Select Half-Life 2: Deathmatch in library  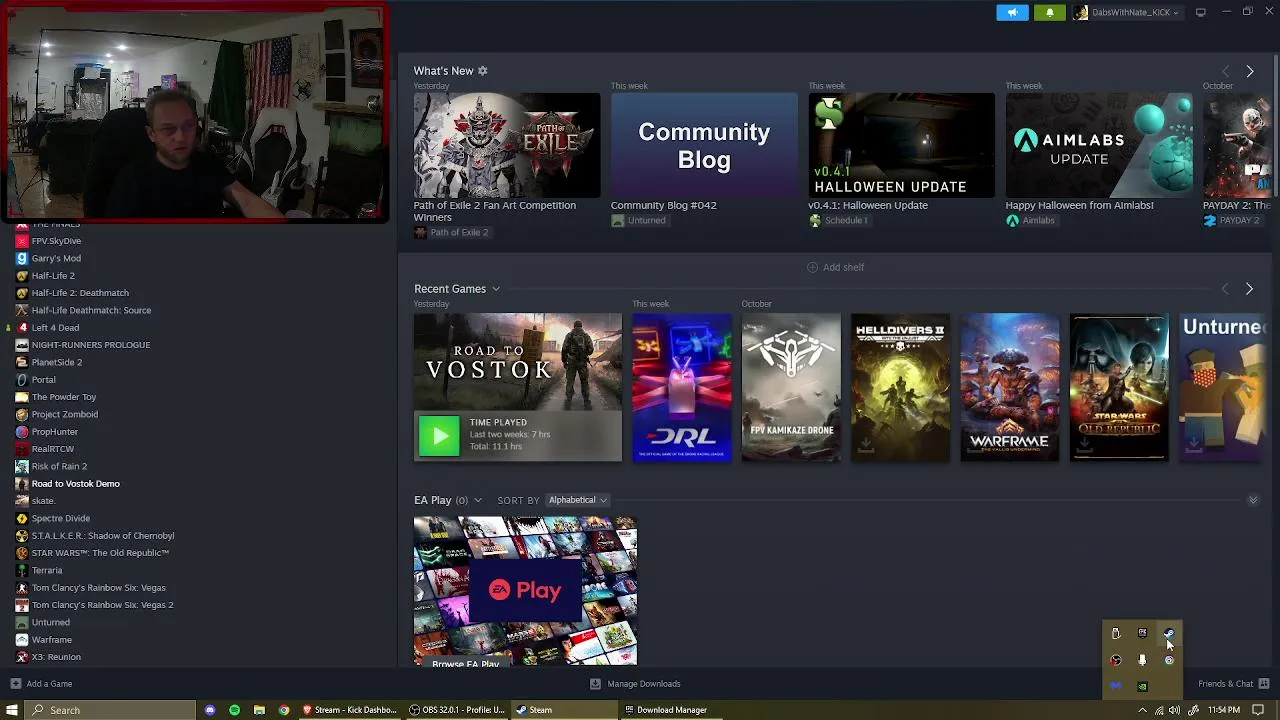pos(80,293)
